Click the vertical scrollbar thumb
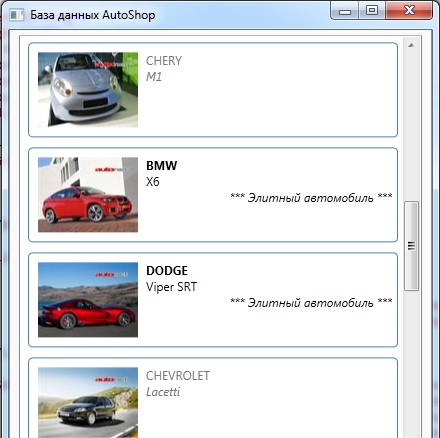The image size is (440, 438). coord(411,246)
